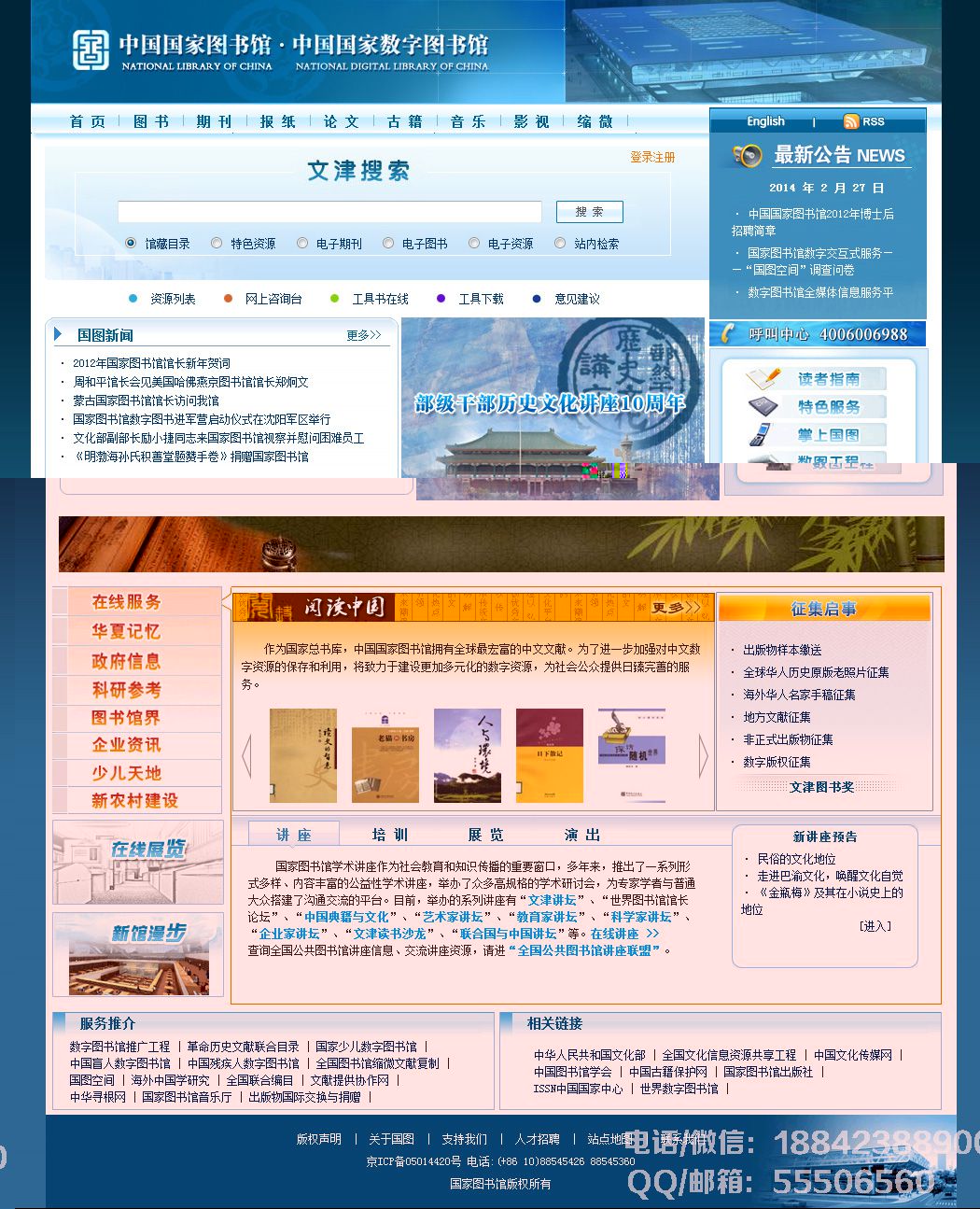Click into the 文津搜索 text field
The image size is (980, 1209).
coord(329,212)
